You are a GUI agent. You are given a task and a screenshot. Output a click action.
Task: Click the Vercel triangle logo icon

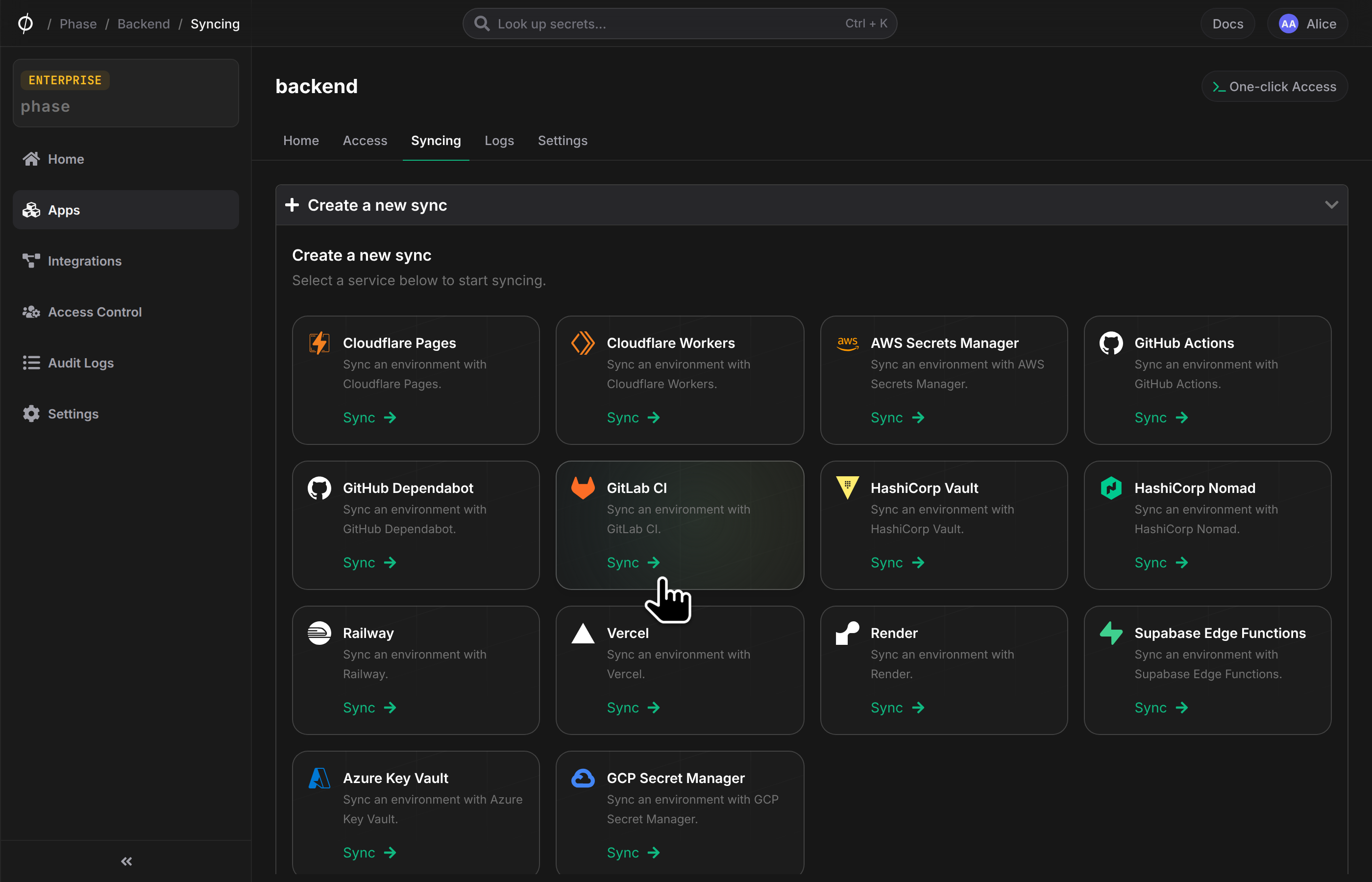[583, 633]
